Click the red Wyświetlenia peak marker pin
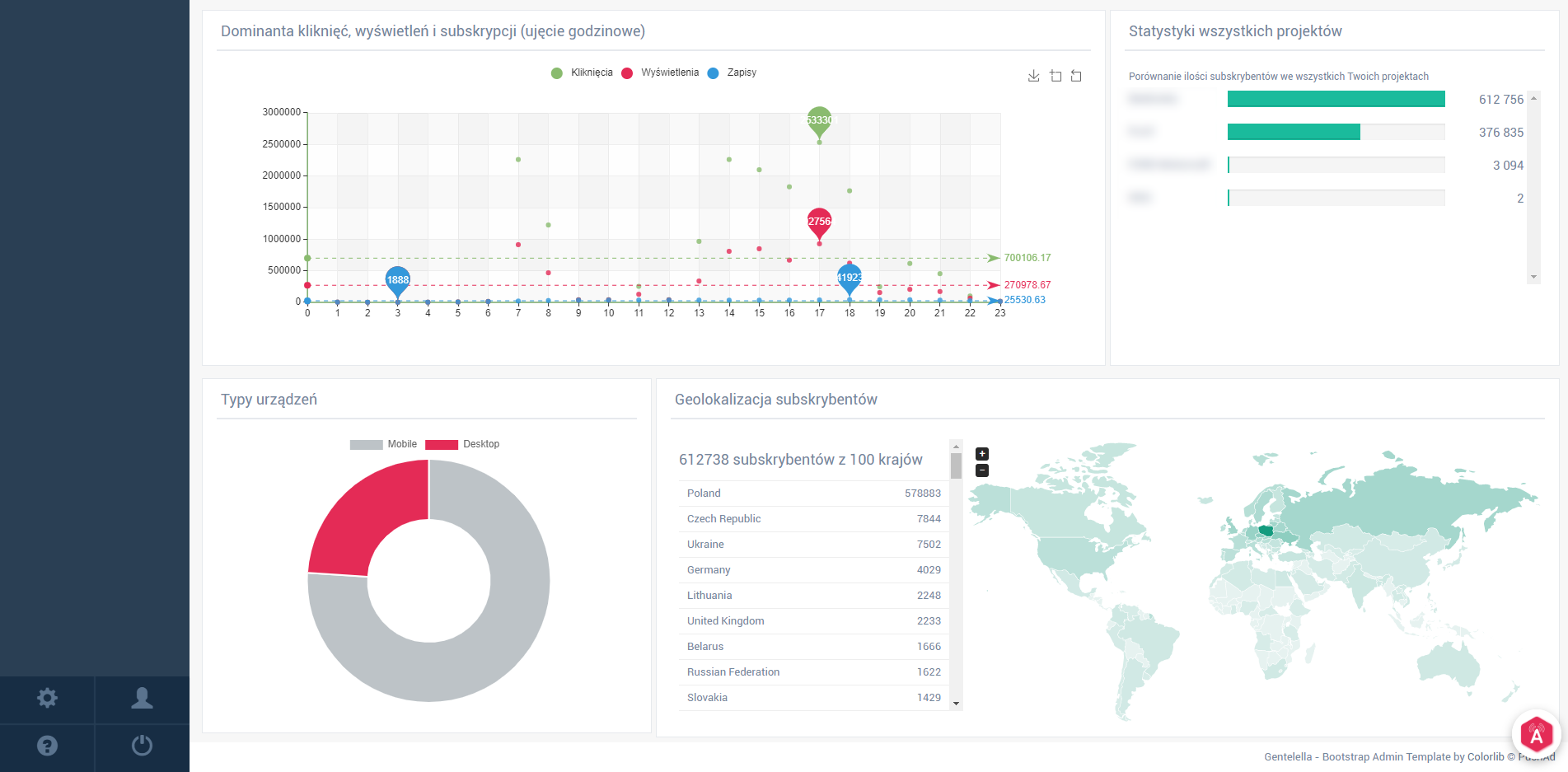 pyautogui.click(x=819, y=222)
